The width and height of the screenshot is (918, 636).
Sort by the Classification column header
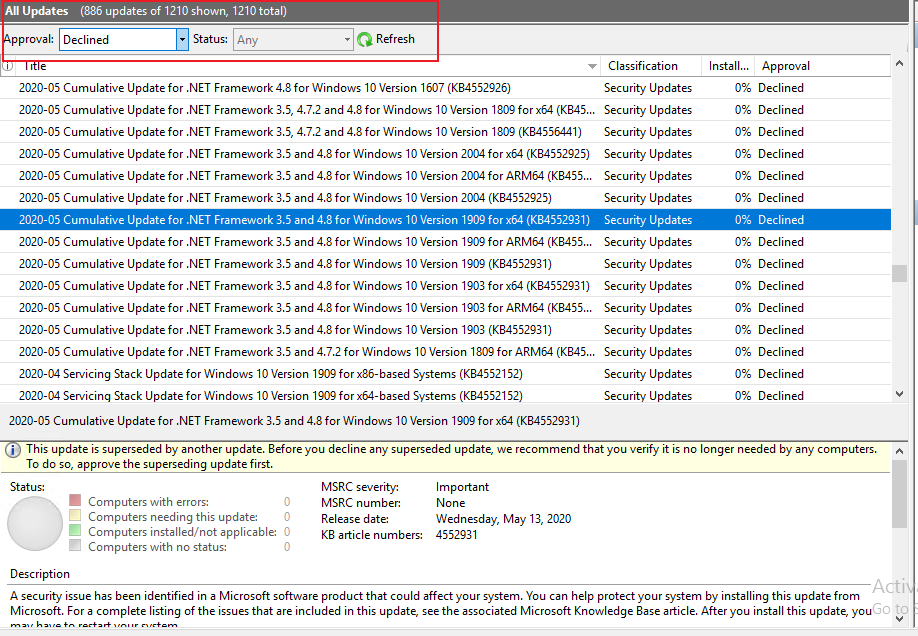click(651, 66)
